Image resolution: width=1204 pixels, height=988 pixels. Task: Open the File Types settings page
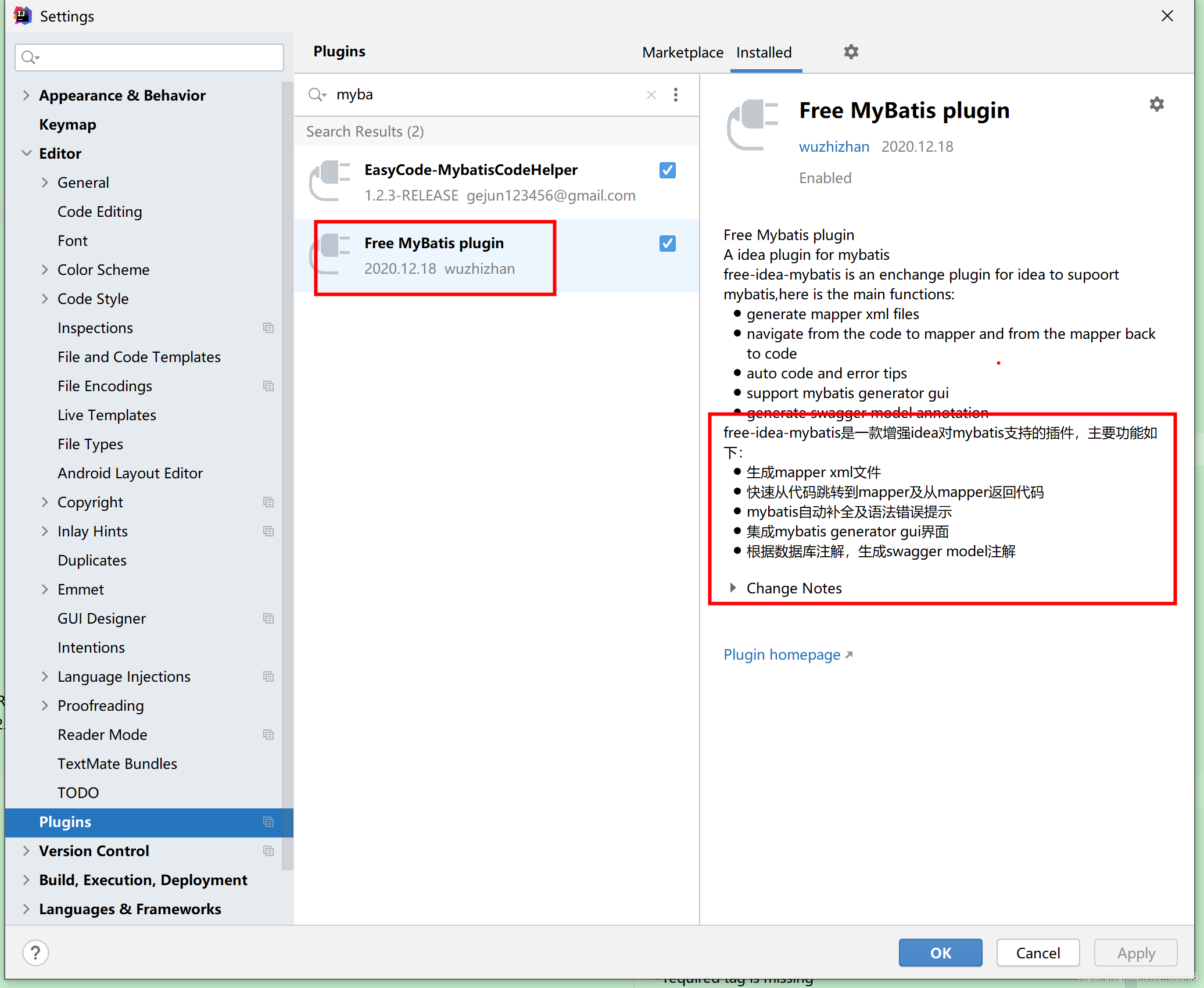90,444
